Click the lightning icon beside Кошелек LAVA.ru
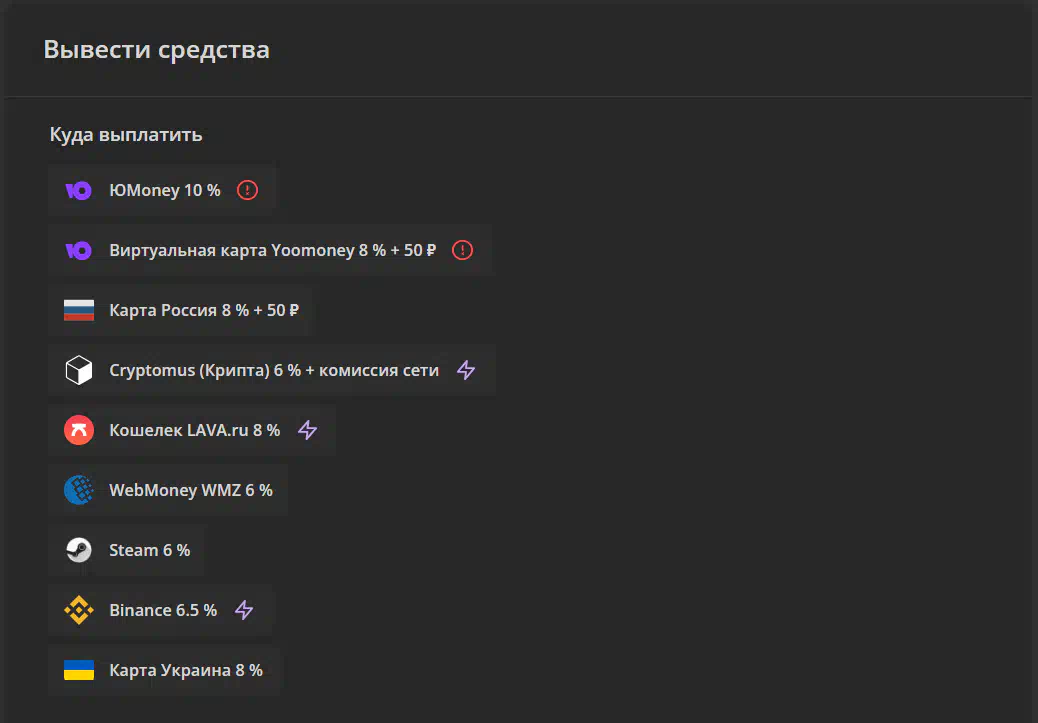Image resolution: width=1038 pixels, height=723 pixels. [x=307, y=430]
